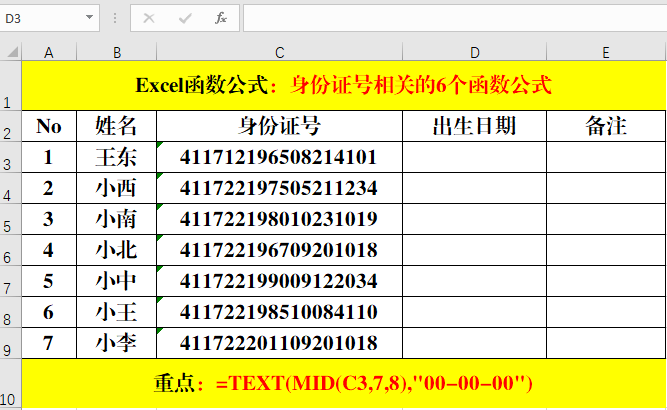
Task: Click the name cell '小王'
Action: pyautogui.click(x=117, y=313)
